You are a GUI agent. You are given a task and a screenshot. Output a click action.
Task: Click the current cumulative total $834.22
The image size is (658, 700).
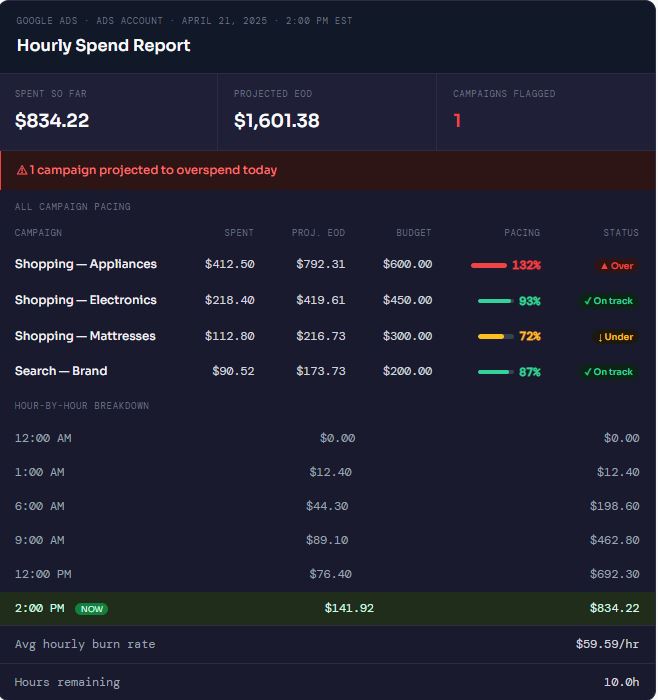[x=614, y=608]
